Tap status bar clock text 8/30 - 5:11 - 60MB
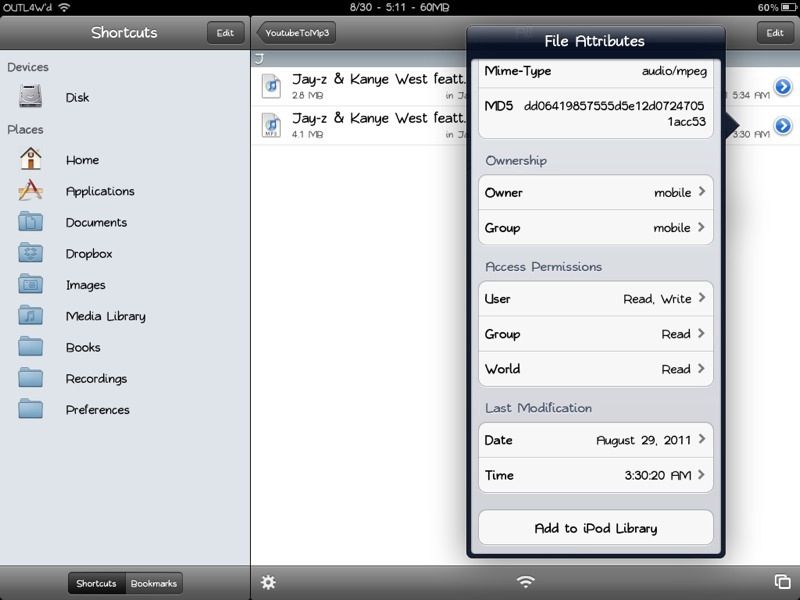The width and height of the screenshot is (800, 600). coord(399,7)
